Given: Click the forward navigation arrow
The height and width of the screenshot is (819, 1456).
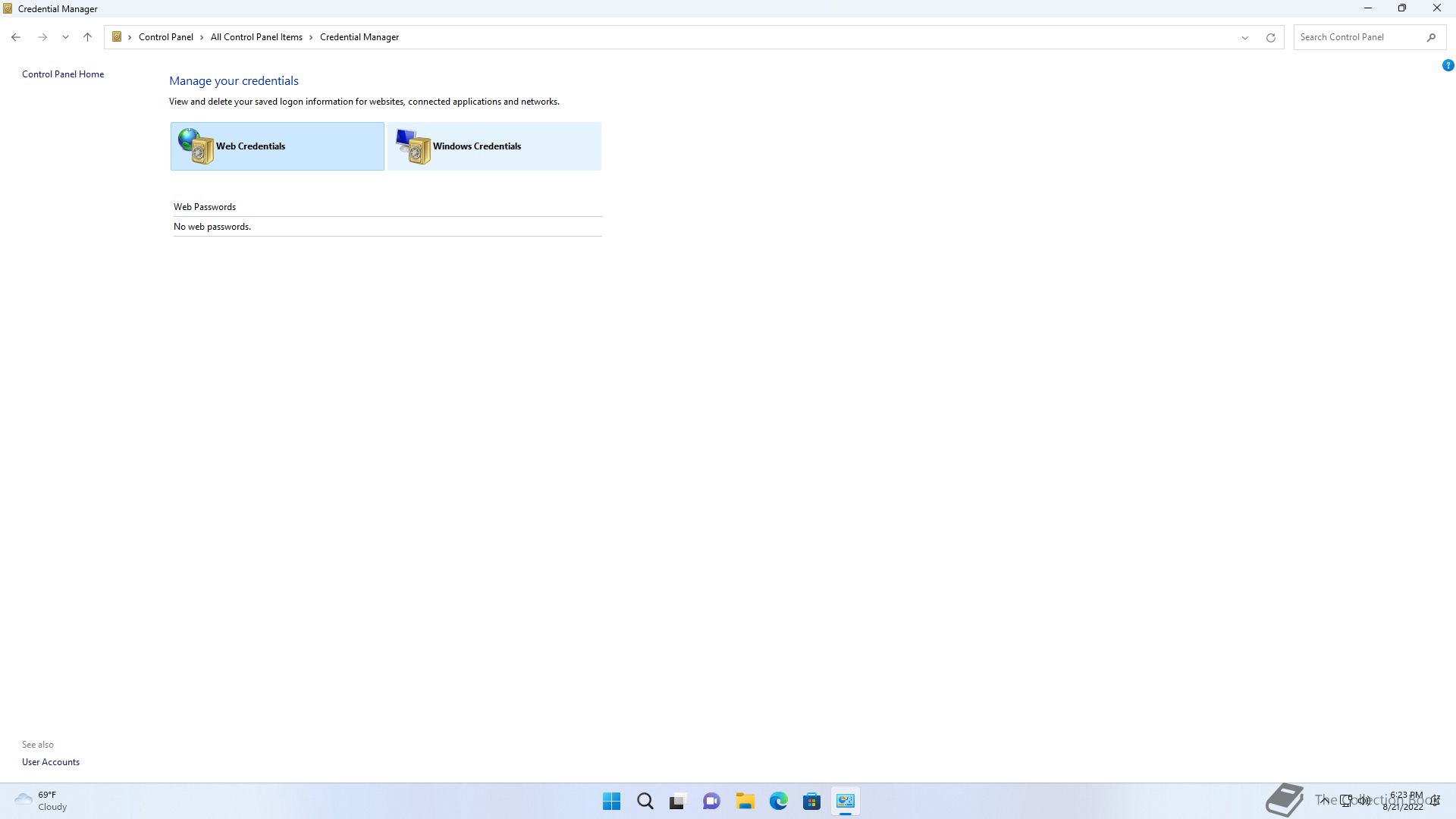Looking at the screenshot, I should (42, 37).
